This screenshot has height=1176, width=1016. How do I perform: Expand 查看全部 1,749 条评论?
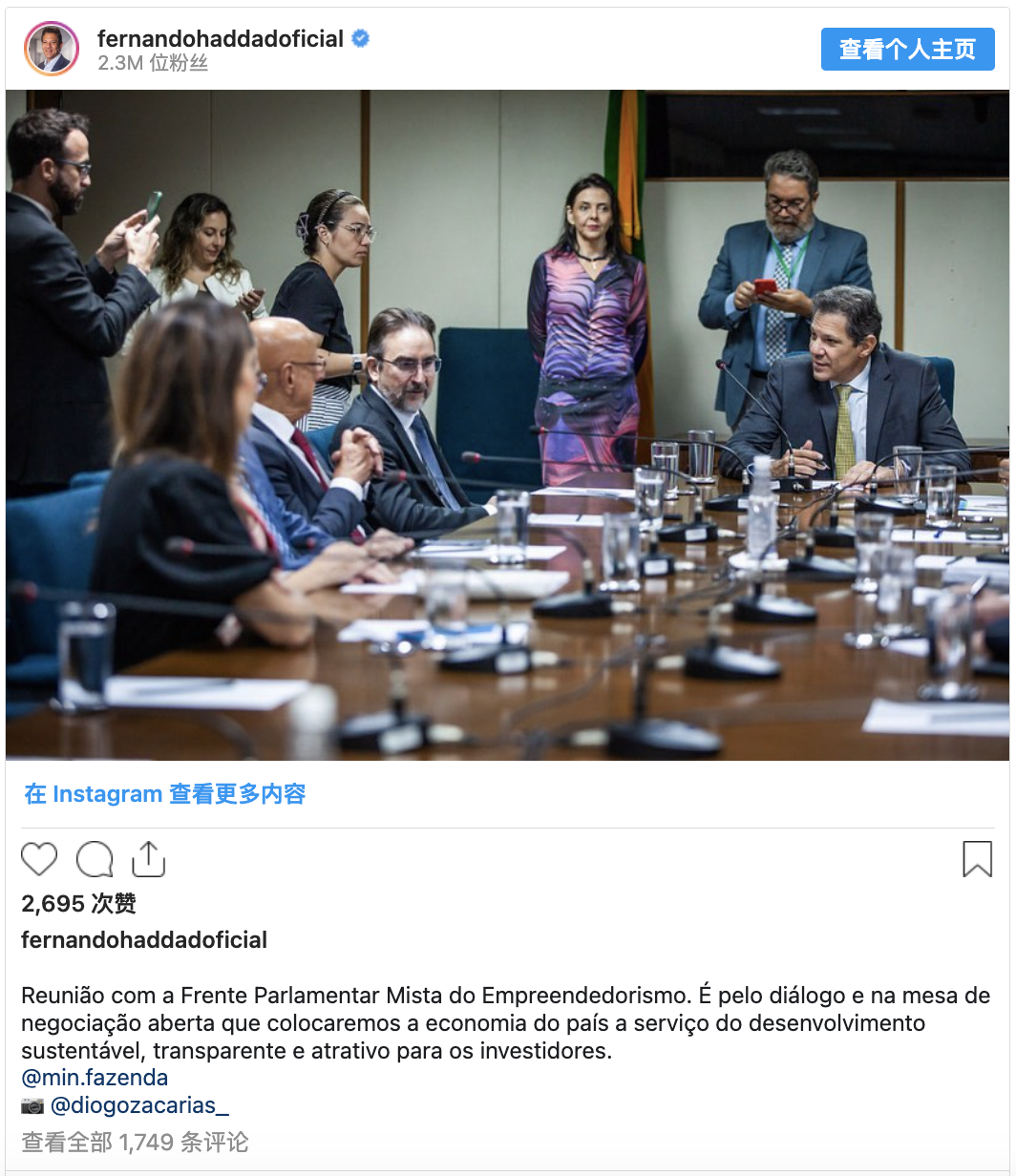[135, 1142]
